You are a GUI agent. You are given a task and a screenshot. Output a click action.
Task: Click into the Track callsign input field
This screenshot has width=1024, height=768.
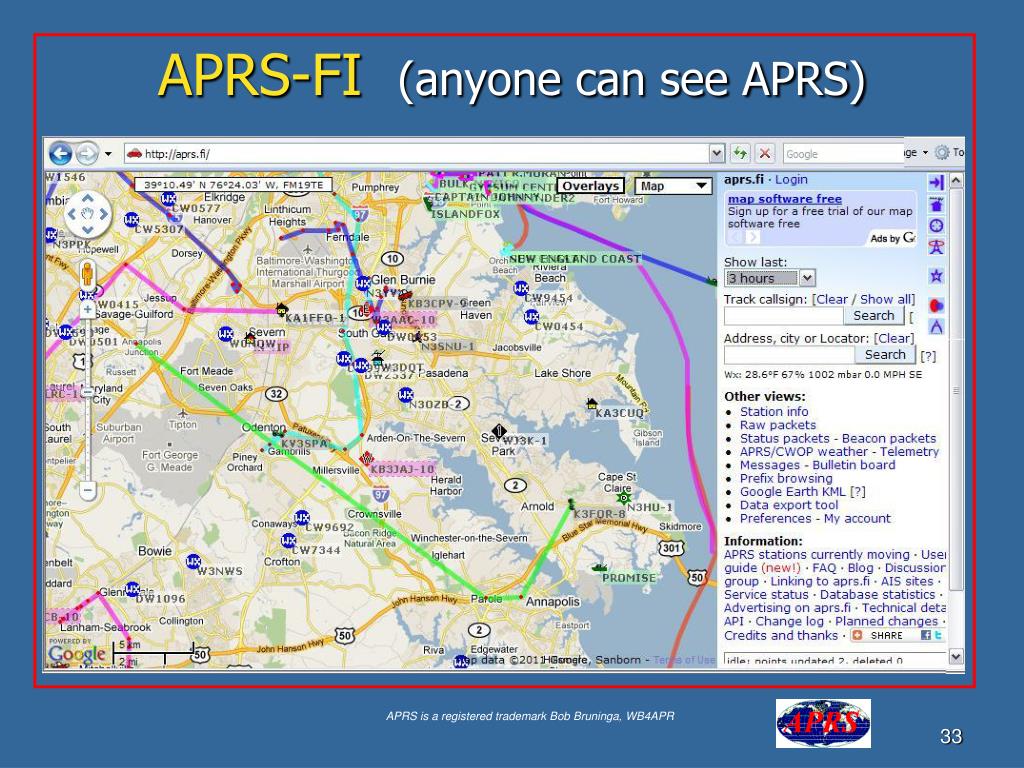tap(783, 316)
